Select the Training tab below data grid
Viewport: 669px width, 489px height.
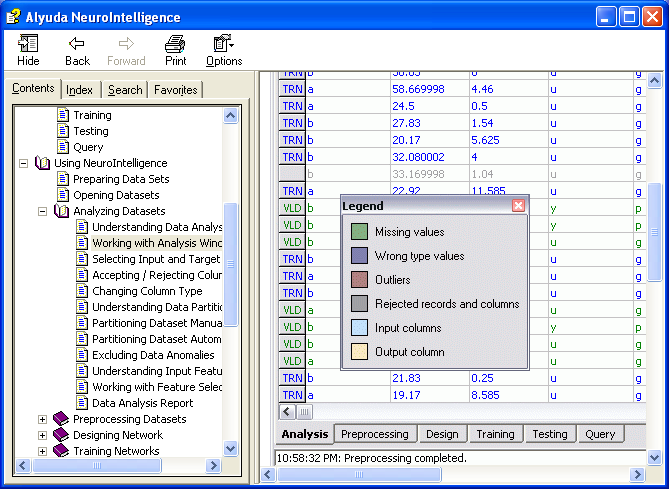point(495,434)
